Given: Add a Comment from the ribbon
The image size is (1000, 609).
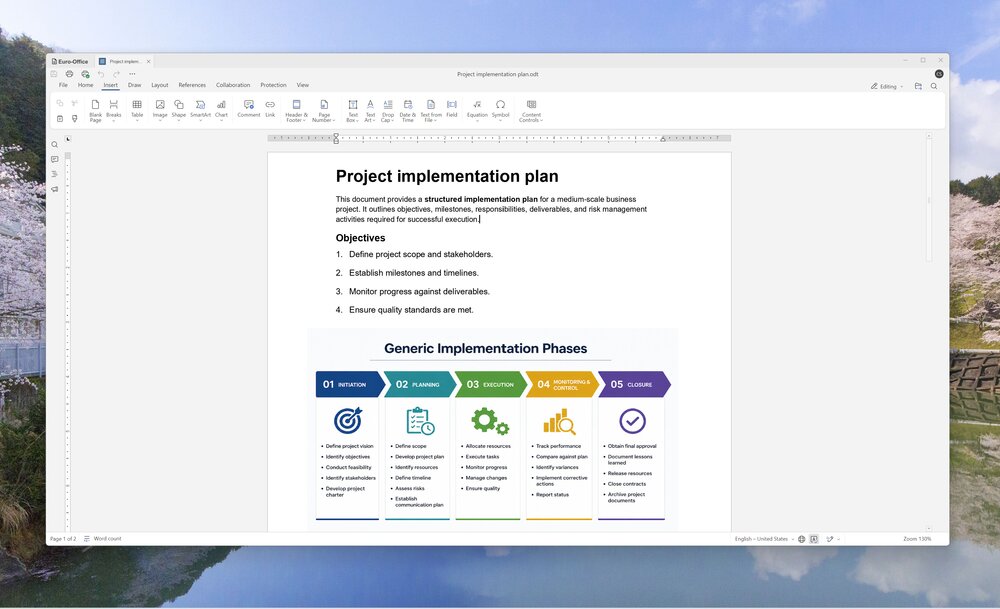Looking at the screenshot, I should 249,108.
